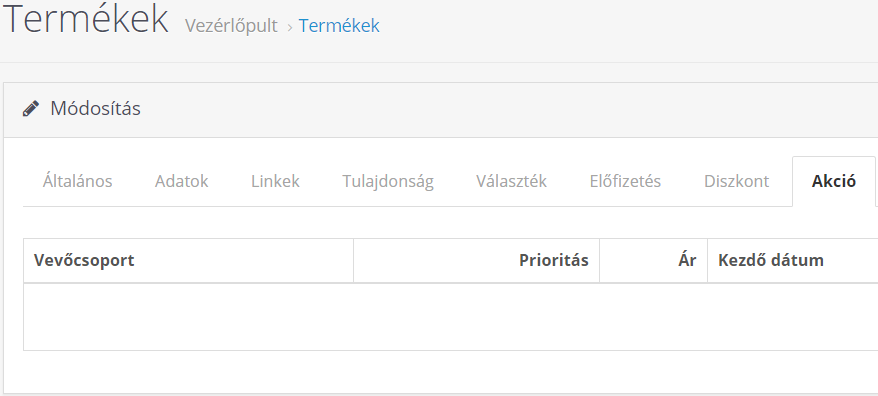Click the active Akció tab
The height and width of the screenshot is (396, 878).
click(834, 181)
